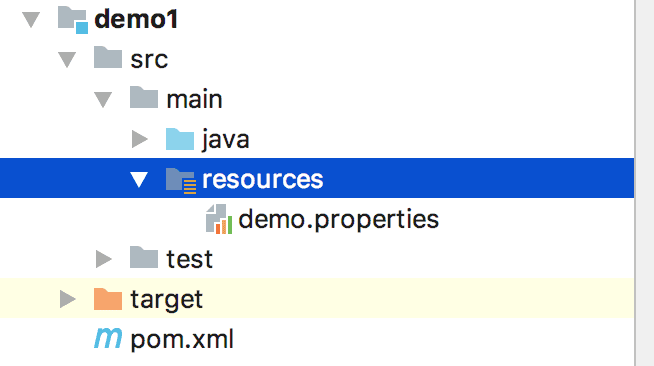Screen dimensions: 654x366
Task: Click the demo.properties file icon
Action: tap(219, 219)
